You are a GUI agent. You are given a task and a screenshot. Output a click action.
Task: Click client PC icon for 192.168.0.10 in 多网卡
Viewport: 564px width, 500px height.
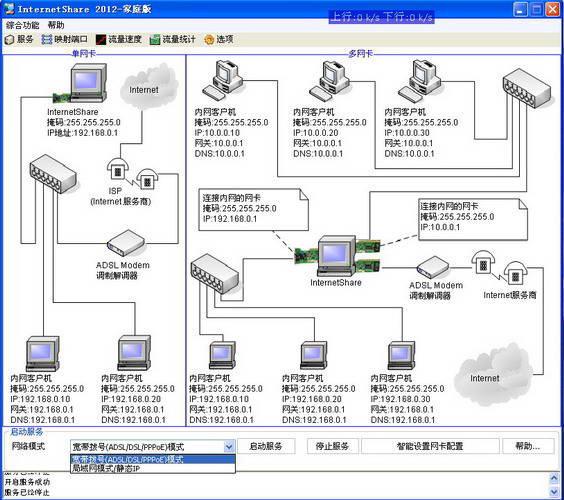pos(222,355)
